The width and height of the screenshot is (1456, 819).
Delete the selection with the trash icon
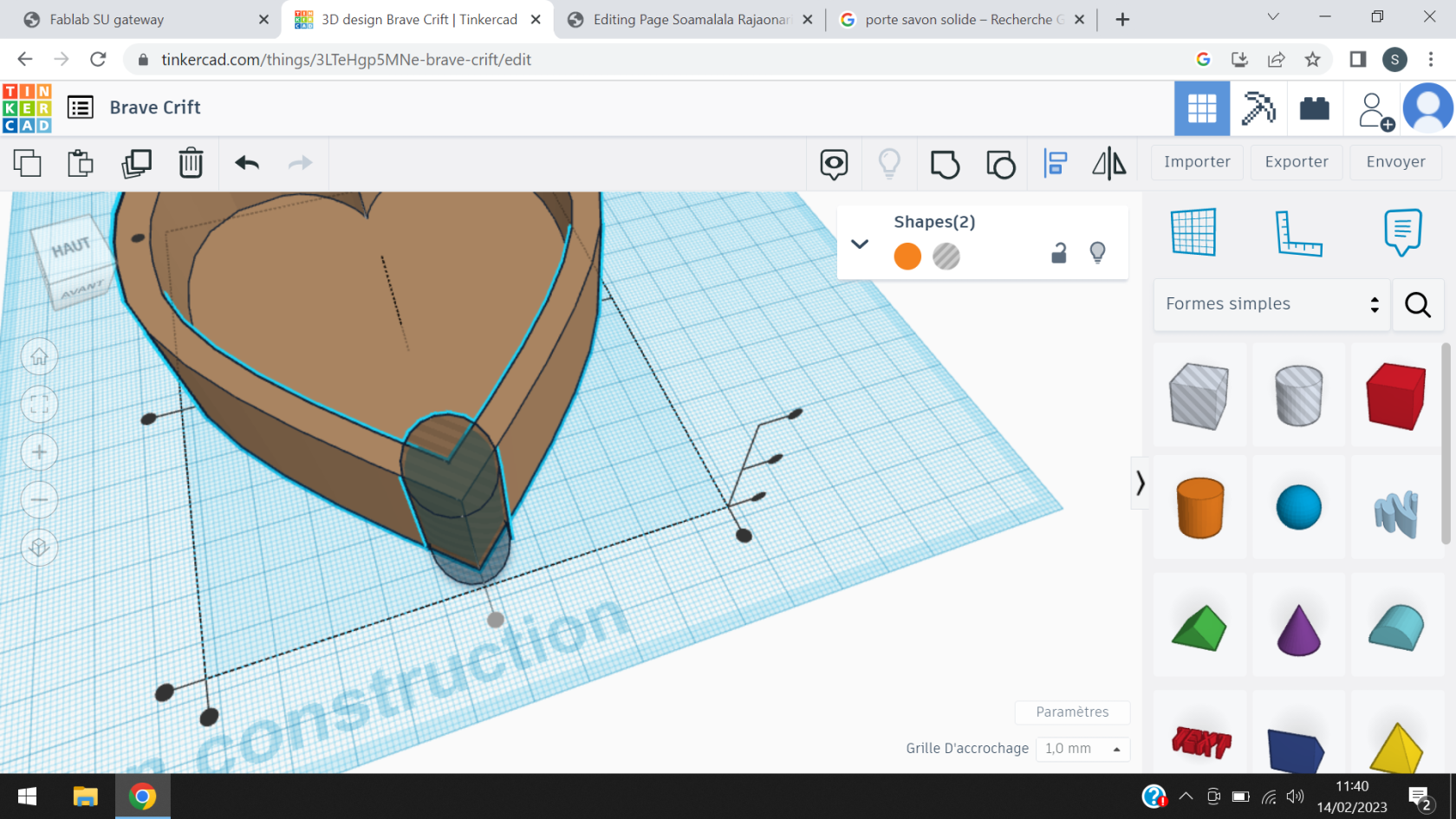pos(191,163)
